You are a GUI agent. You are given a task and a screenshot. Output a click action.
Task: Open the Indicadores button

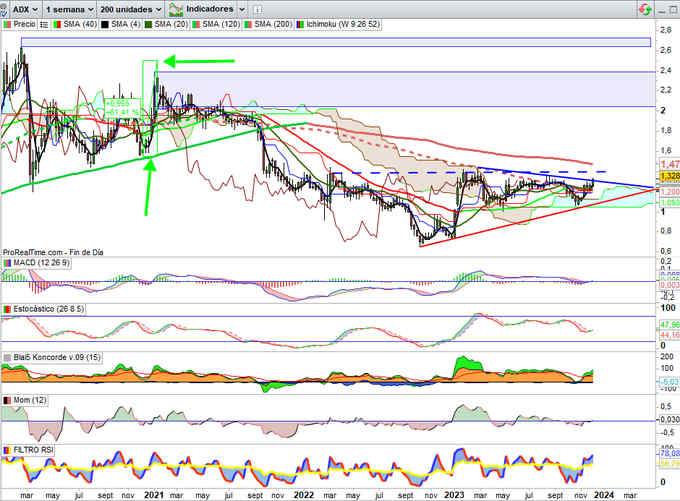coord(209,9)
